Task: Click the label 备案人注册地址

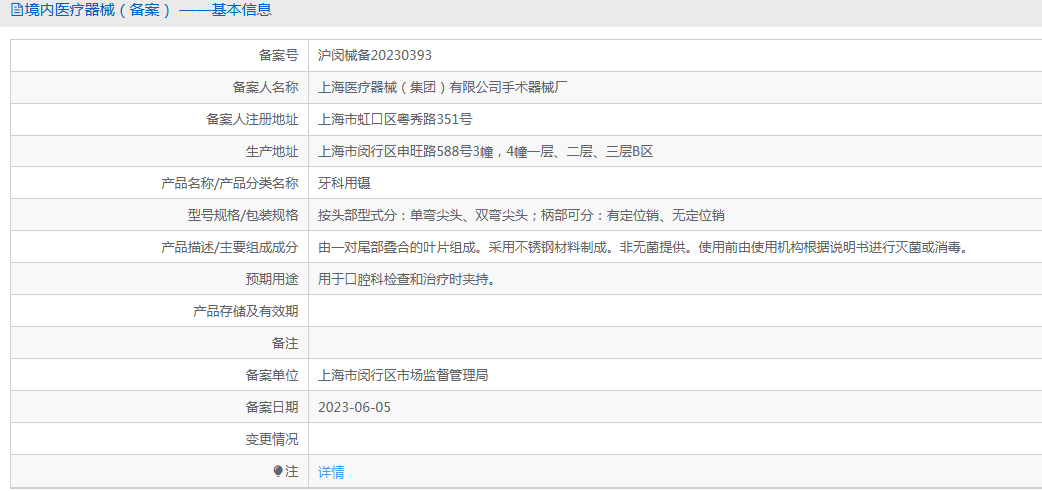Action: [252, 119]
